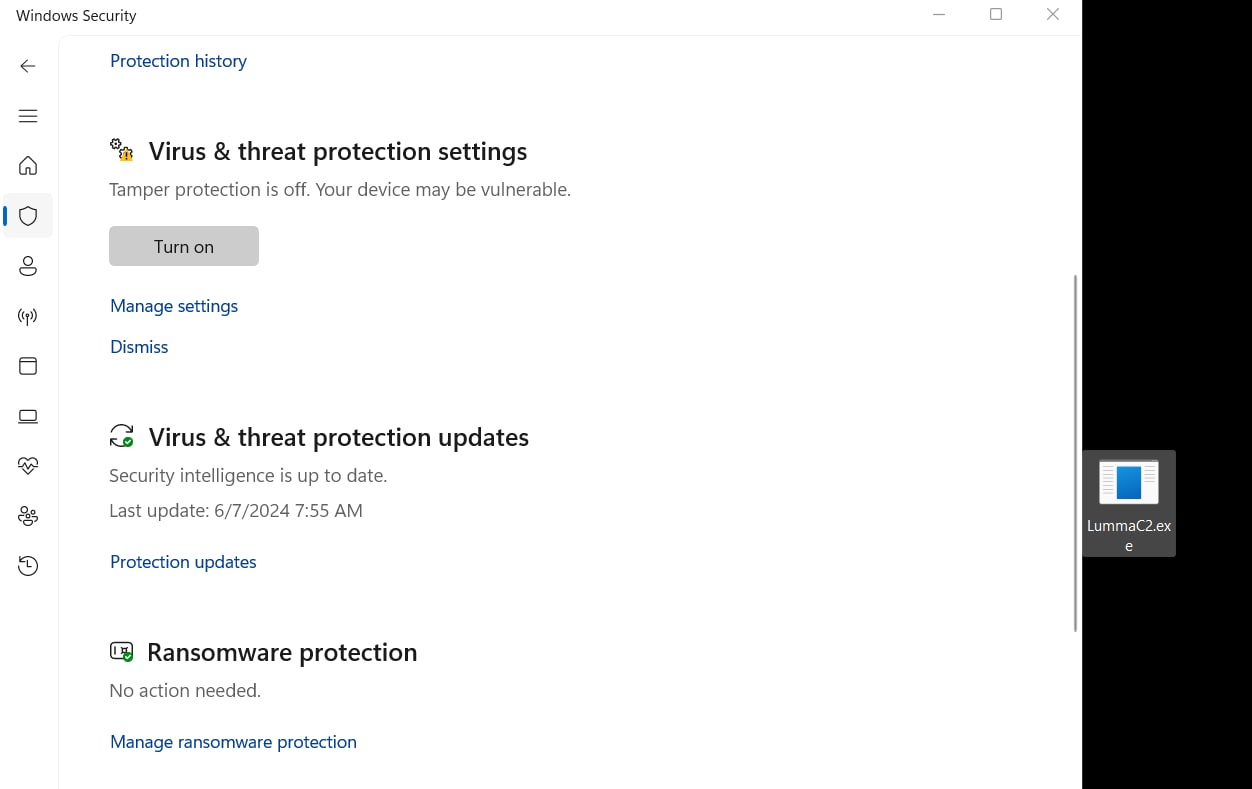Open Manage settings link
1252x789 pixels.
coord(174,306)
